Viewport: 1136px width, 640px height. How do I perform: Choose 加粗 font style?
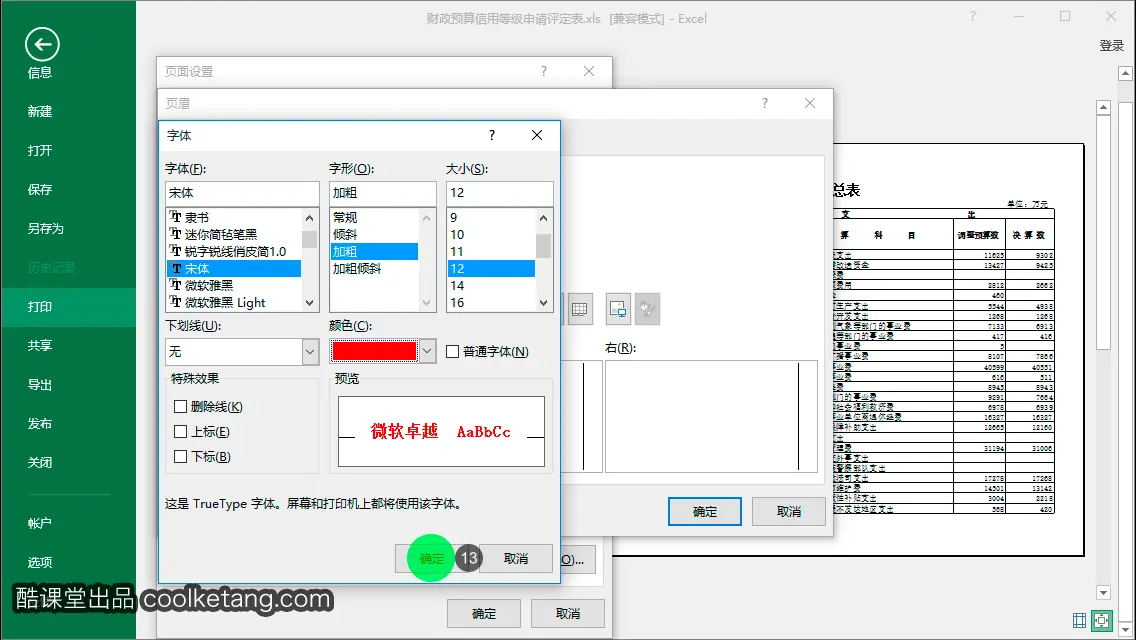(374, 252)
